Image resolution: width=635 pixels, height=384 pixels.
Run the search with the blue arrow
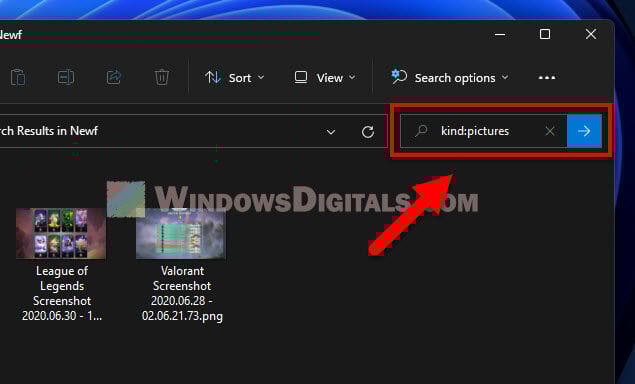coord(584,131)
